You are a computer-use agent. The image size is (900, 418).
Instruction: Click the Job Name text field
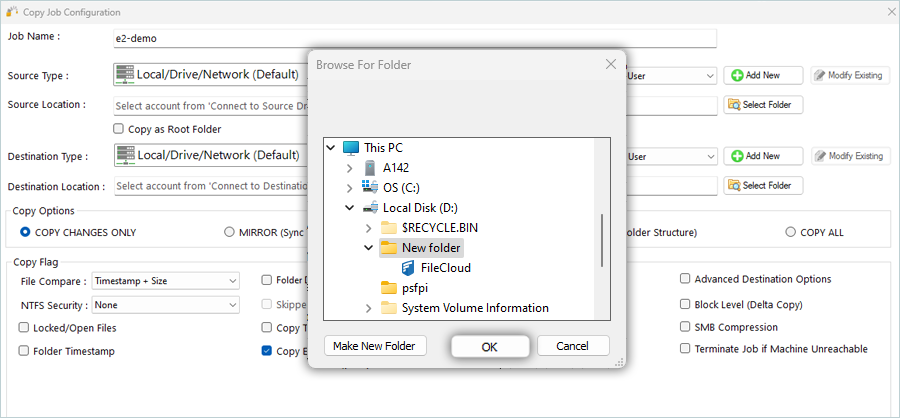tap(414, 38)
